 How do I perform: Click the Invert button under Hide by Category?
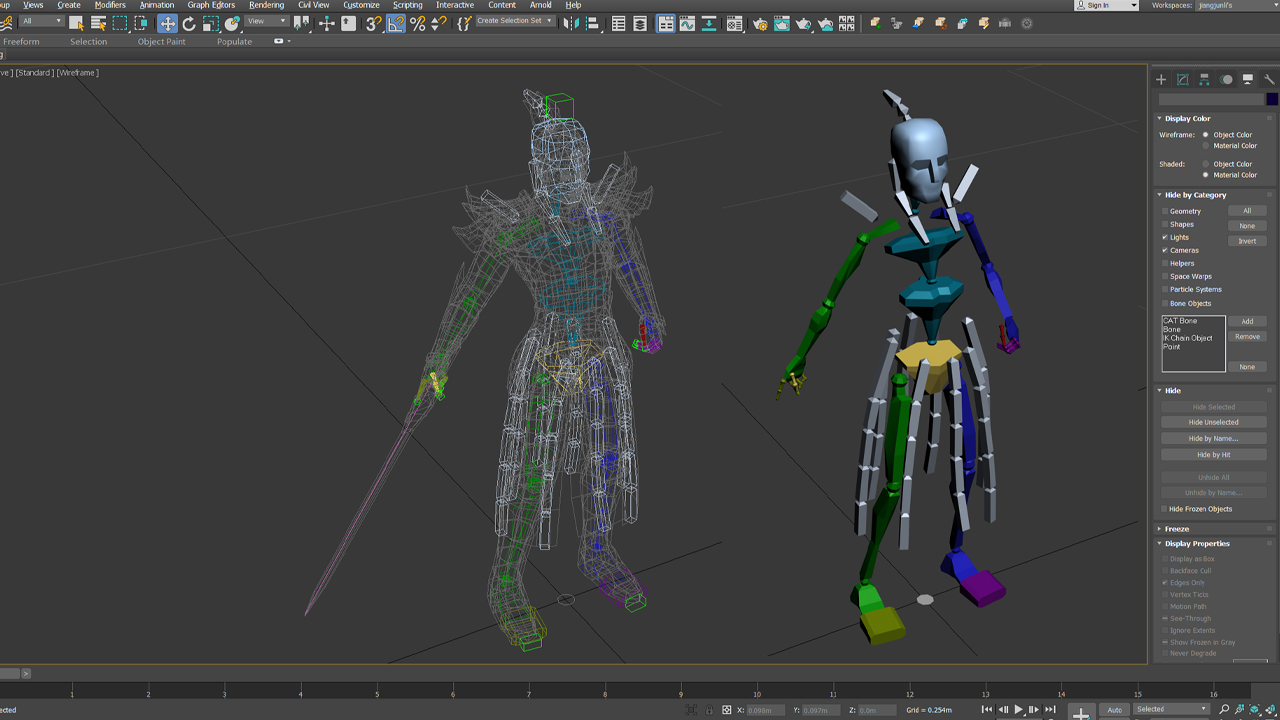pos(1247,240)
